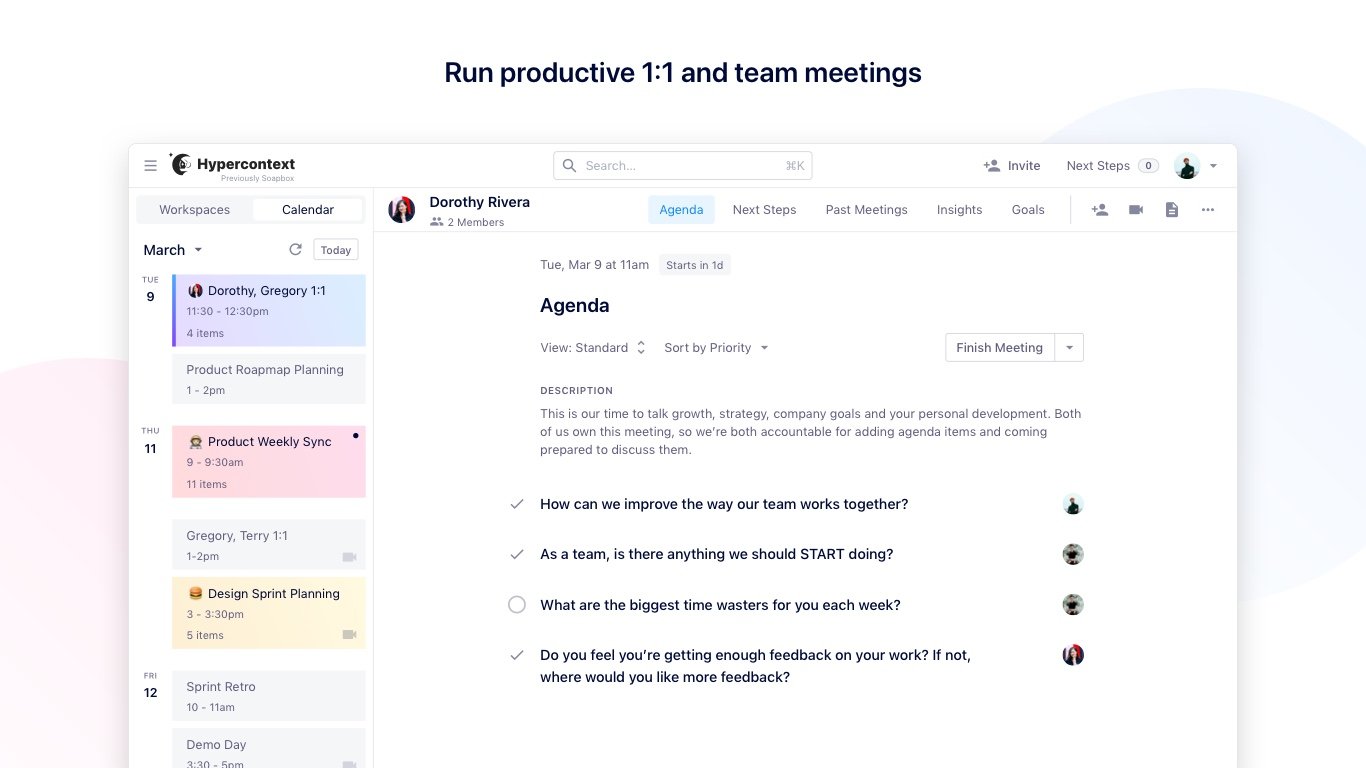Open the Next Steps meeting tab

[x=764, y=210]
